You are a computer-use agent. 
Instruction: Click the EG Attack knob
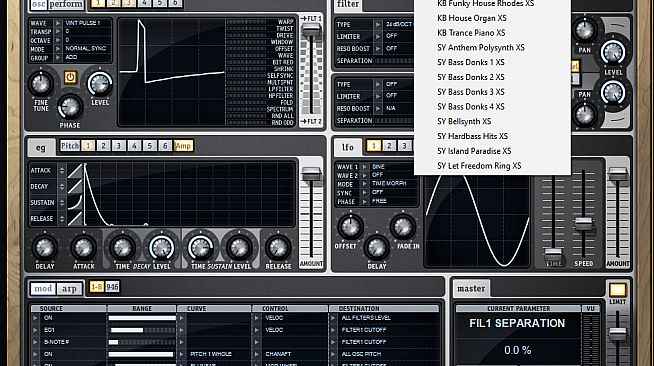click(83, 248)
